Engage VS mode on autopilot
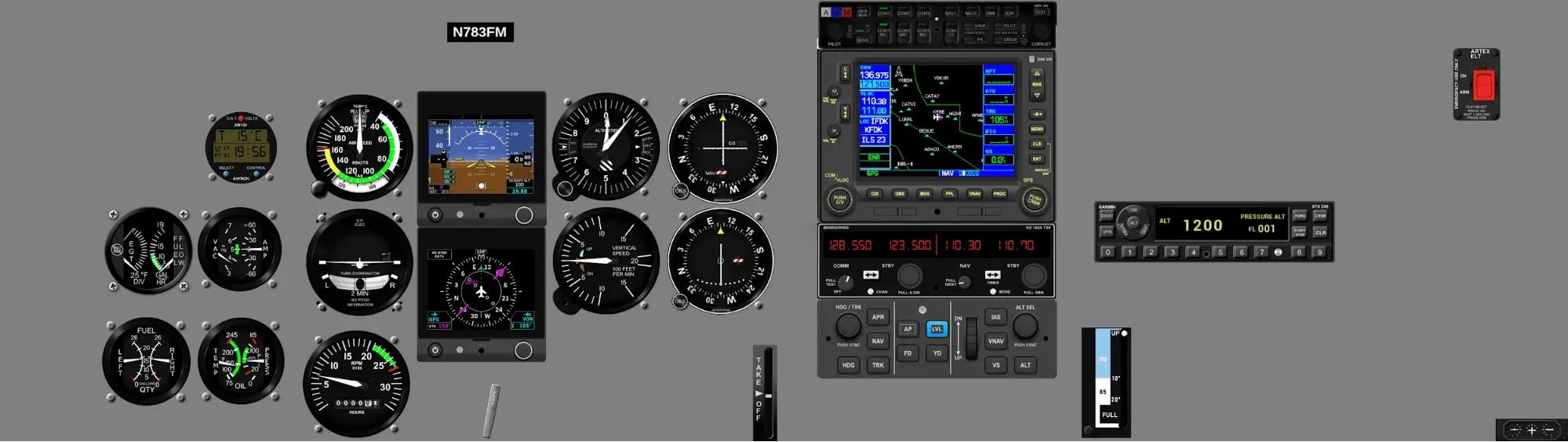This screenshot has height=442, width=1568. (x=995, y=365)
